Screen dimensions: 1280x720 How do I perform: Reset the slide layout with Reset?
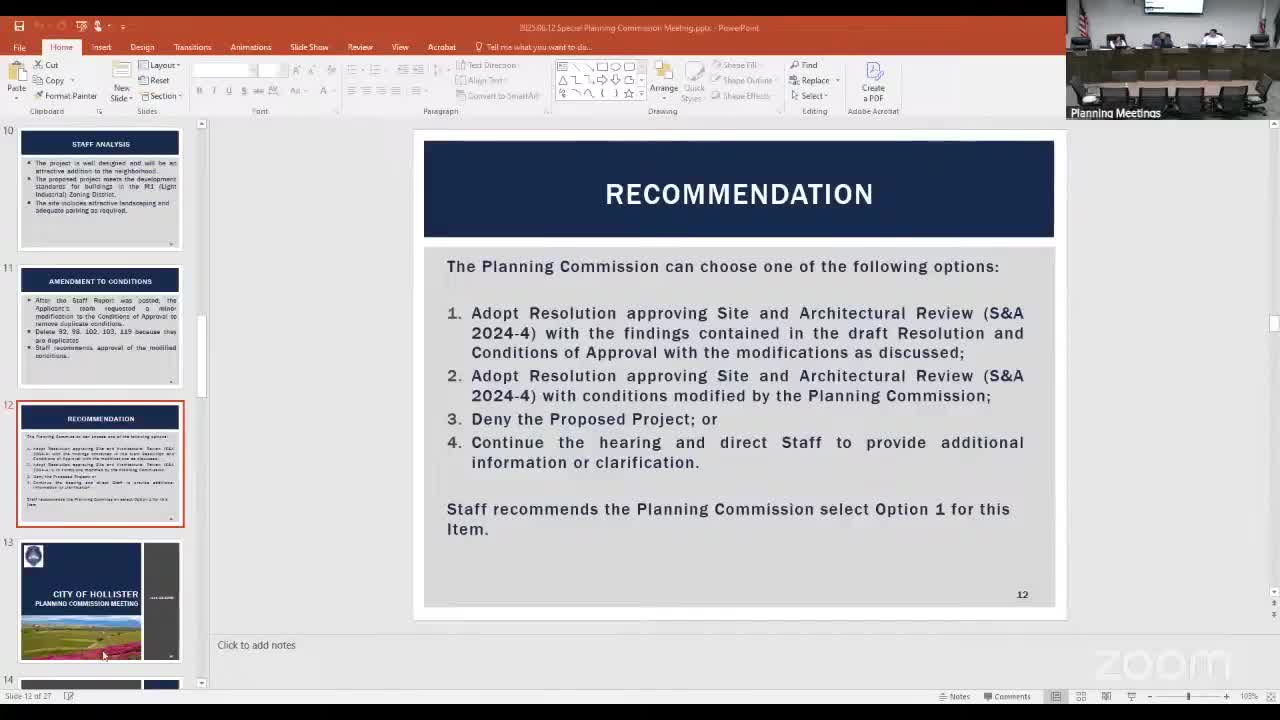coord(154,81)
